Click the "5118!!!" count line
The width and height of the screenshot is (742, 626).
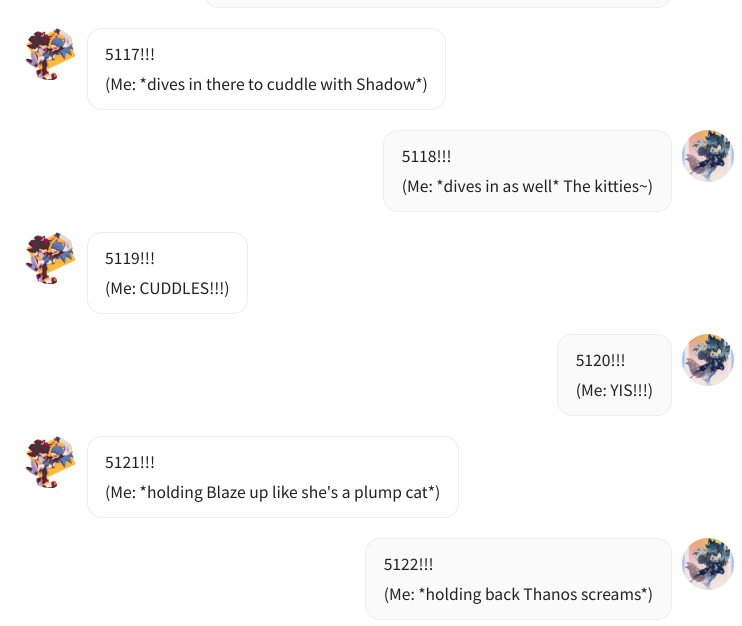426,156
